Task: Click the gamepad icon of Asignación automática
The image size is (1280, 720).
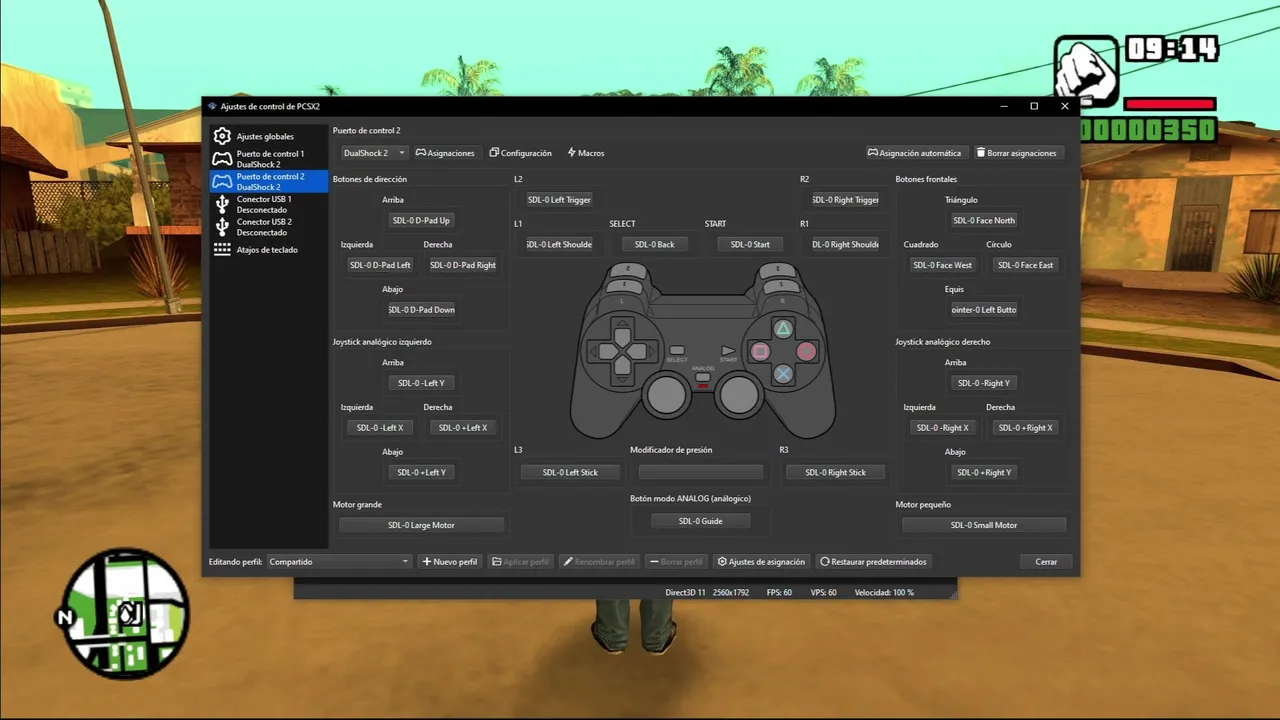Action: [873, 153]
